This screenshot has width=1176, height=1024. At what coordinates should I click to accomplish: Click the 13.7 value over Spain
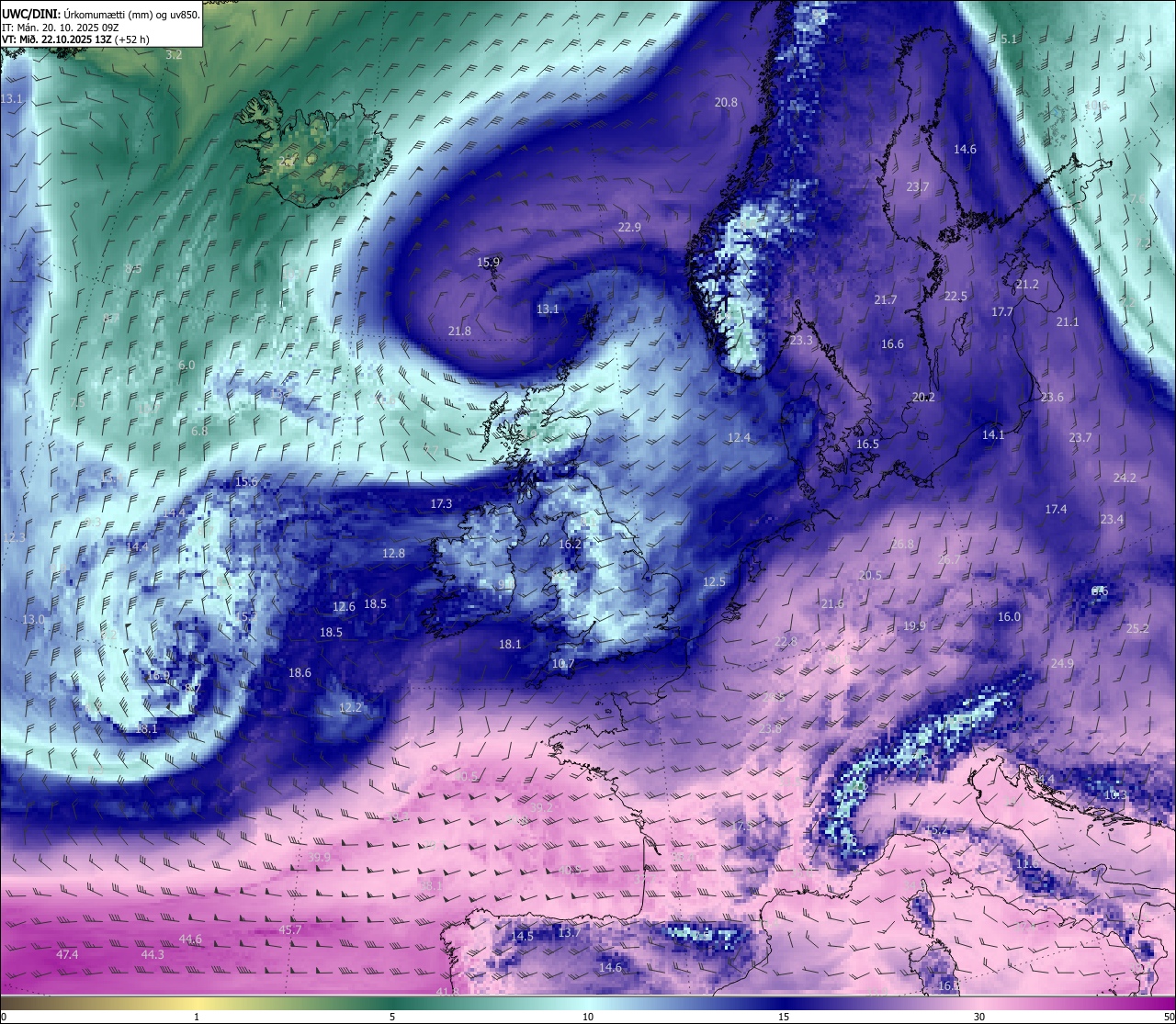[x=569, y=932]
